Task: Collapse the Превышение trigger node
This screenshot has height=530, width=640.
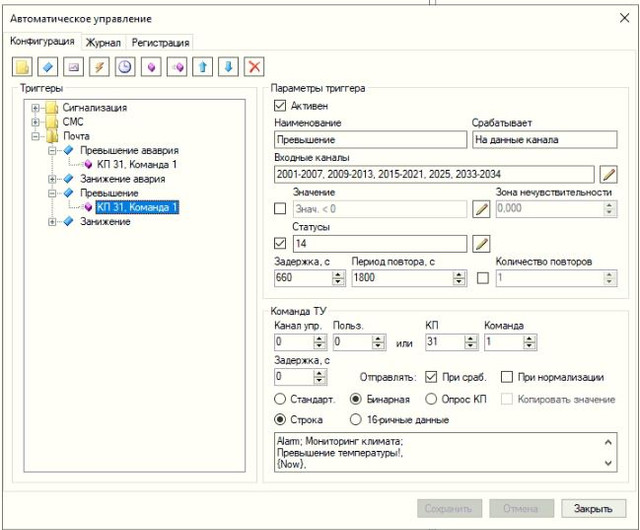Action: 52,193
